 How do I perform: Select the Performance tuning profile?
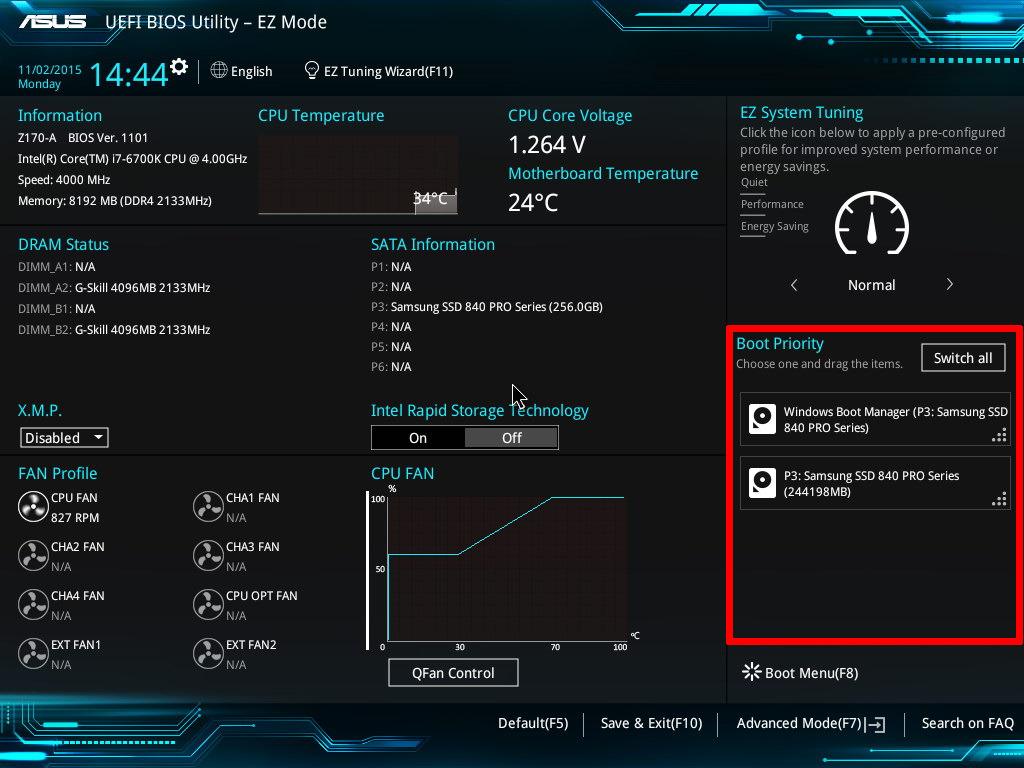(772, 204)
